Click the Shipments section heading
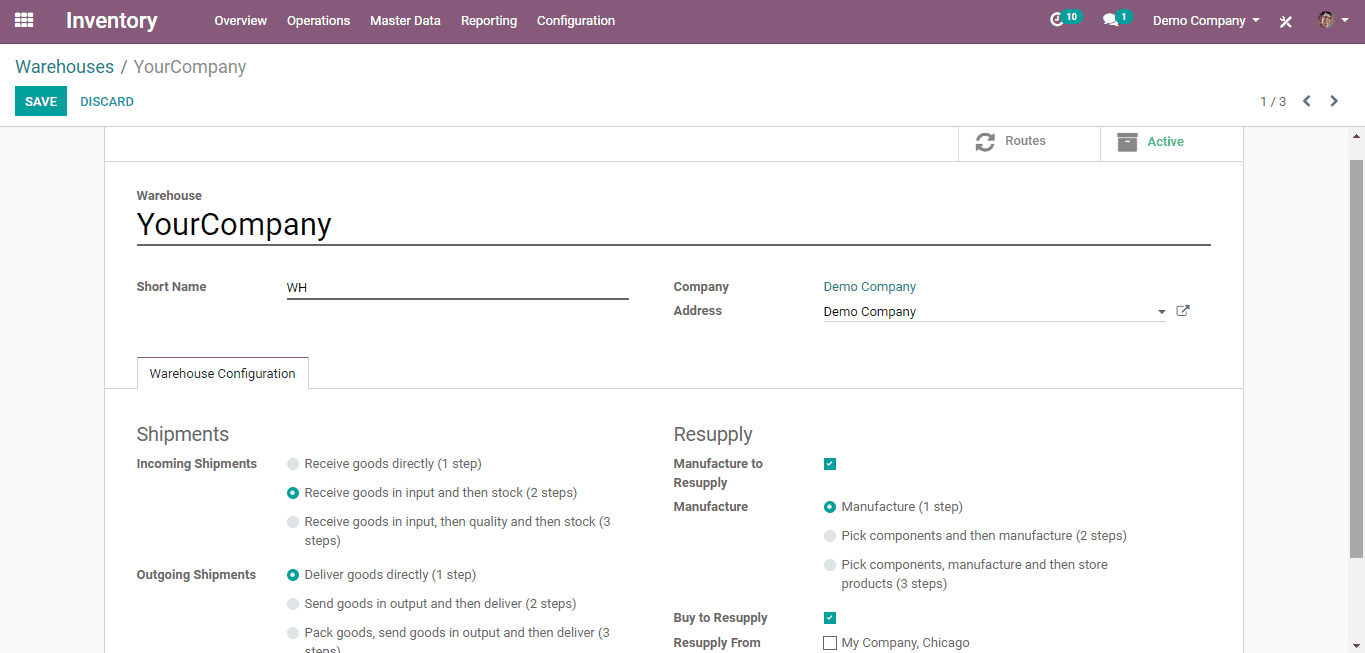 [183, 434]
